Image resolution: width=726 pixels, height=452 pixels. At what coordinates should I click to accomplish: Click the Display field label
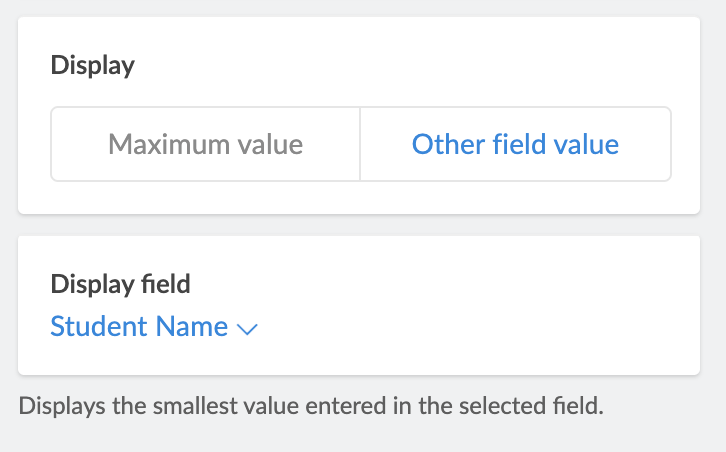point(120,284)
